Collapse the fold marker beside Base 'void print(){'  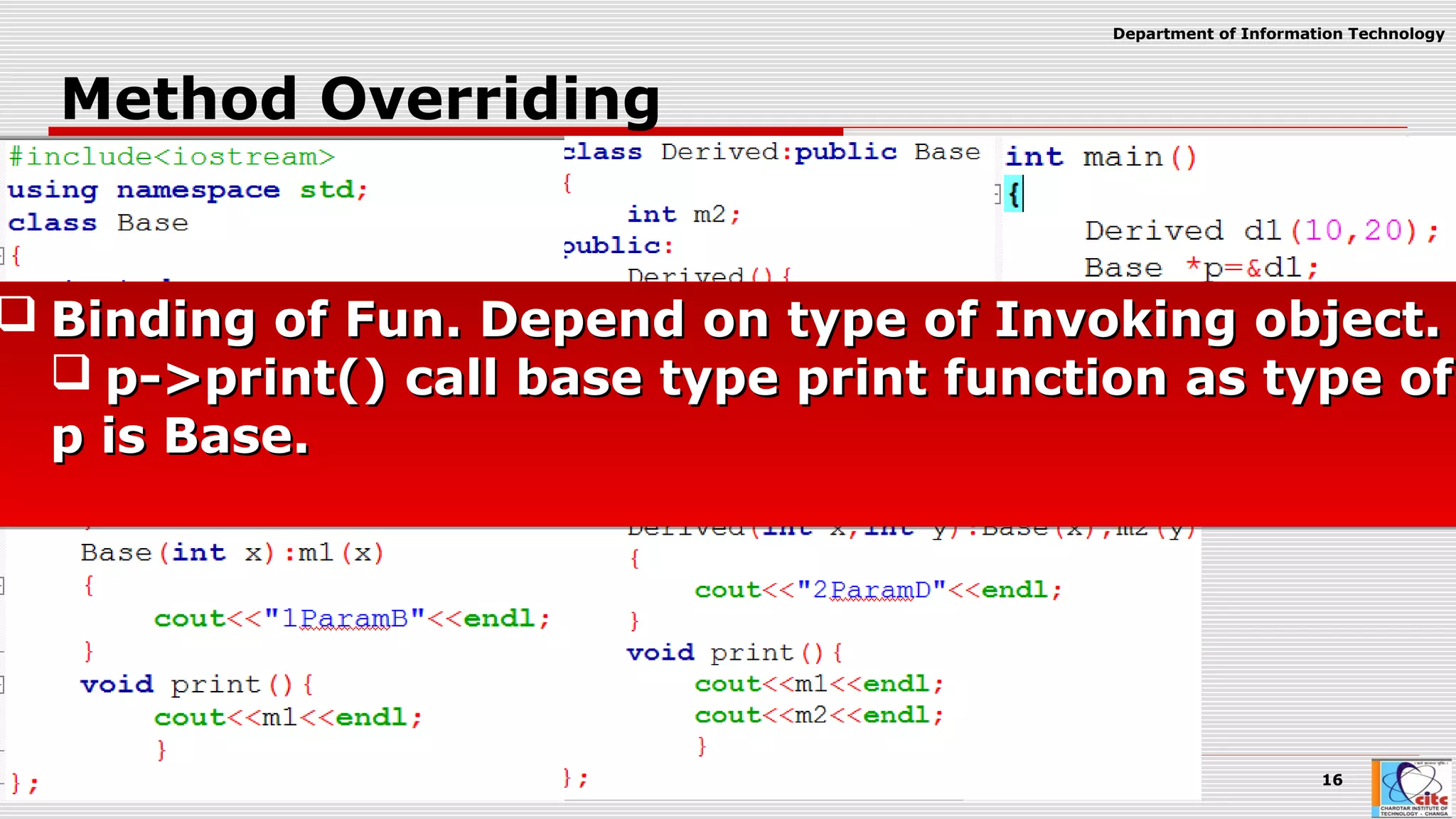[2, 685]
